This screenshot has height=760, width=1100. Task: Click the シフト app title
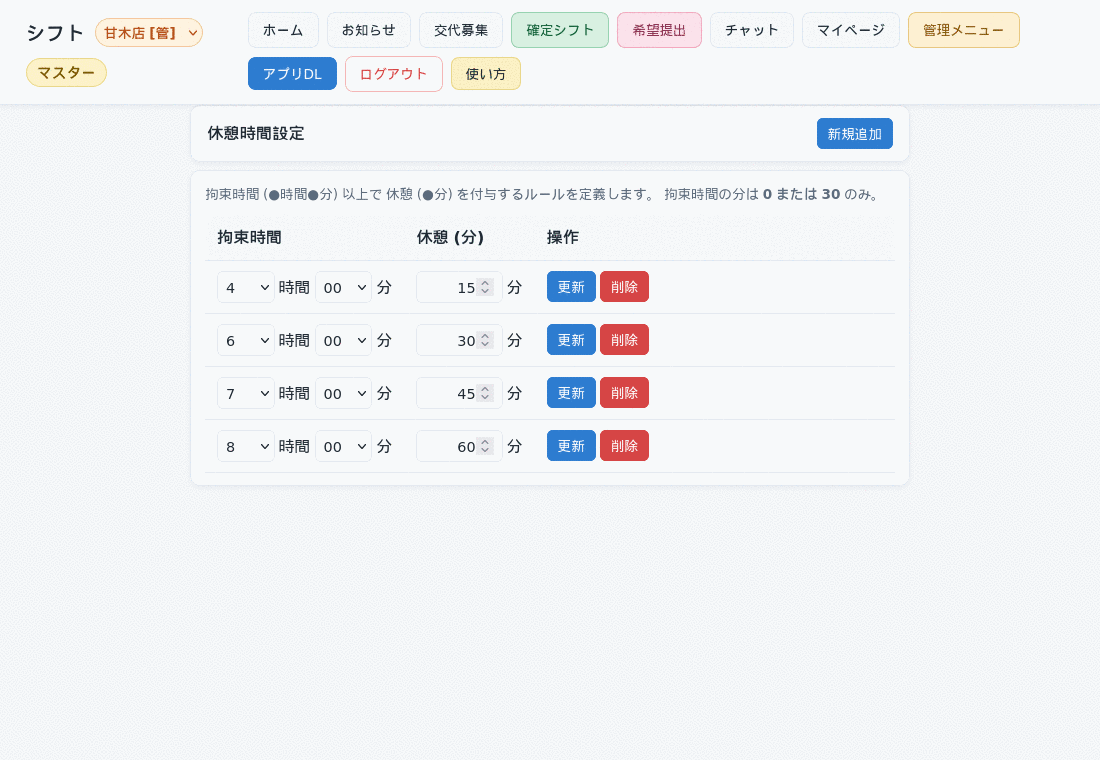55,32
